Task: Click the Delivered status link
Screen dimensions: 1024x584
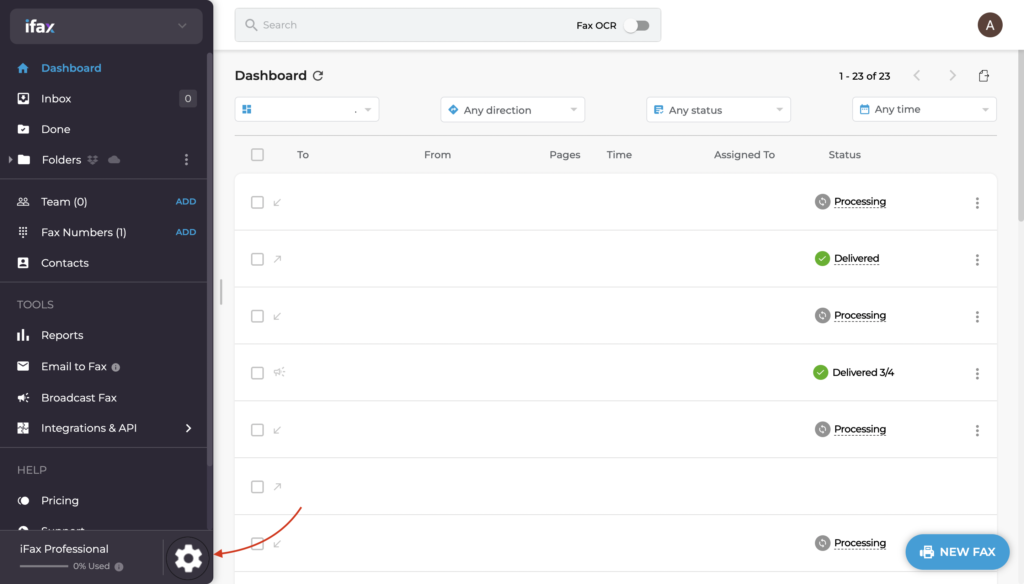Action: tap(856, 258)
